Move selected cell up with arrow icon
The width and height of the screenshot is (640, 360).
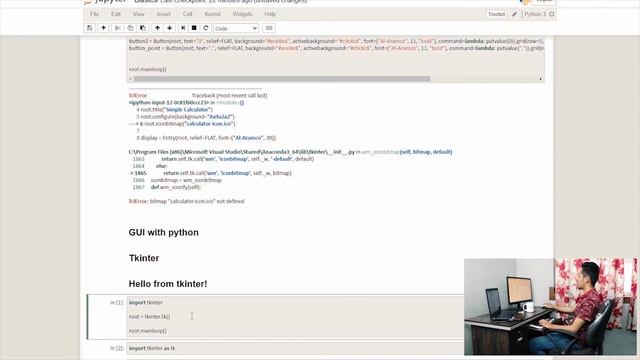click(157, 28)
